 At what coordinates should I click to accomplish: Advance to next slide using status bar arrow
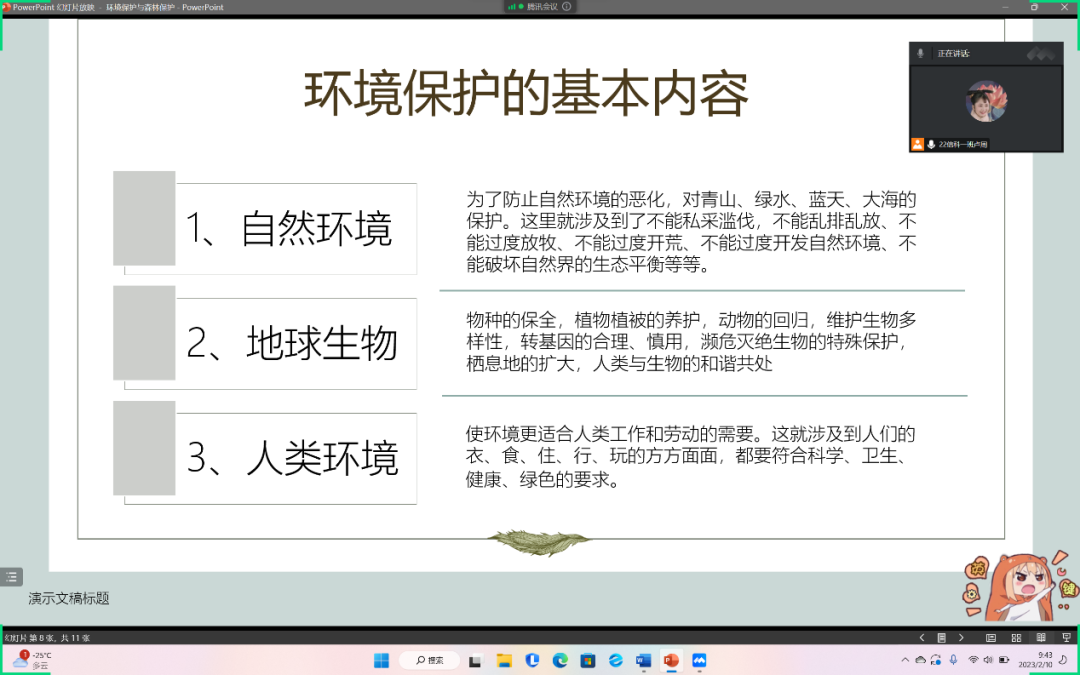[x=961, y=637]
